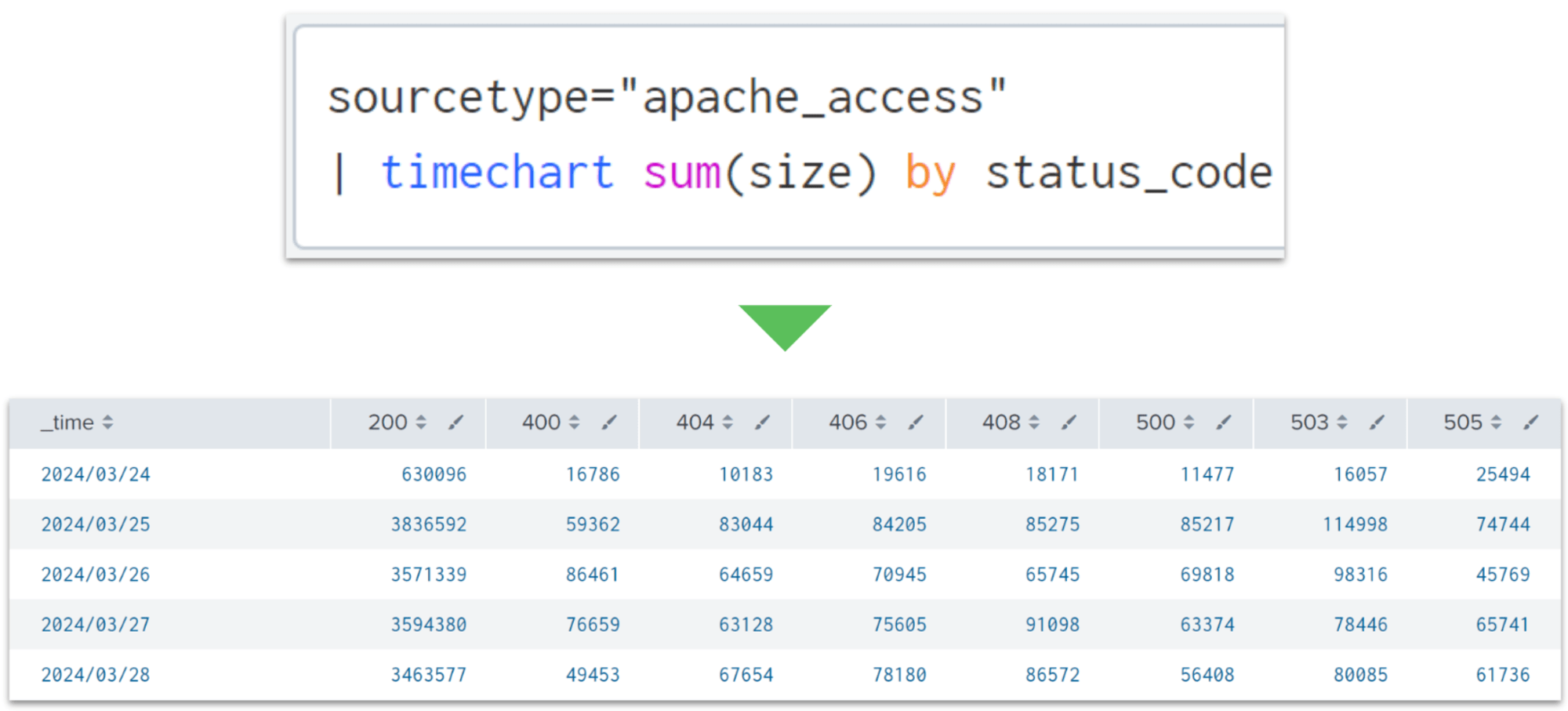The image size is (1568, 711).
Task: Sort column 400 using its sort arrows
Action: click(x=574, y=423)
